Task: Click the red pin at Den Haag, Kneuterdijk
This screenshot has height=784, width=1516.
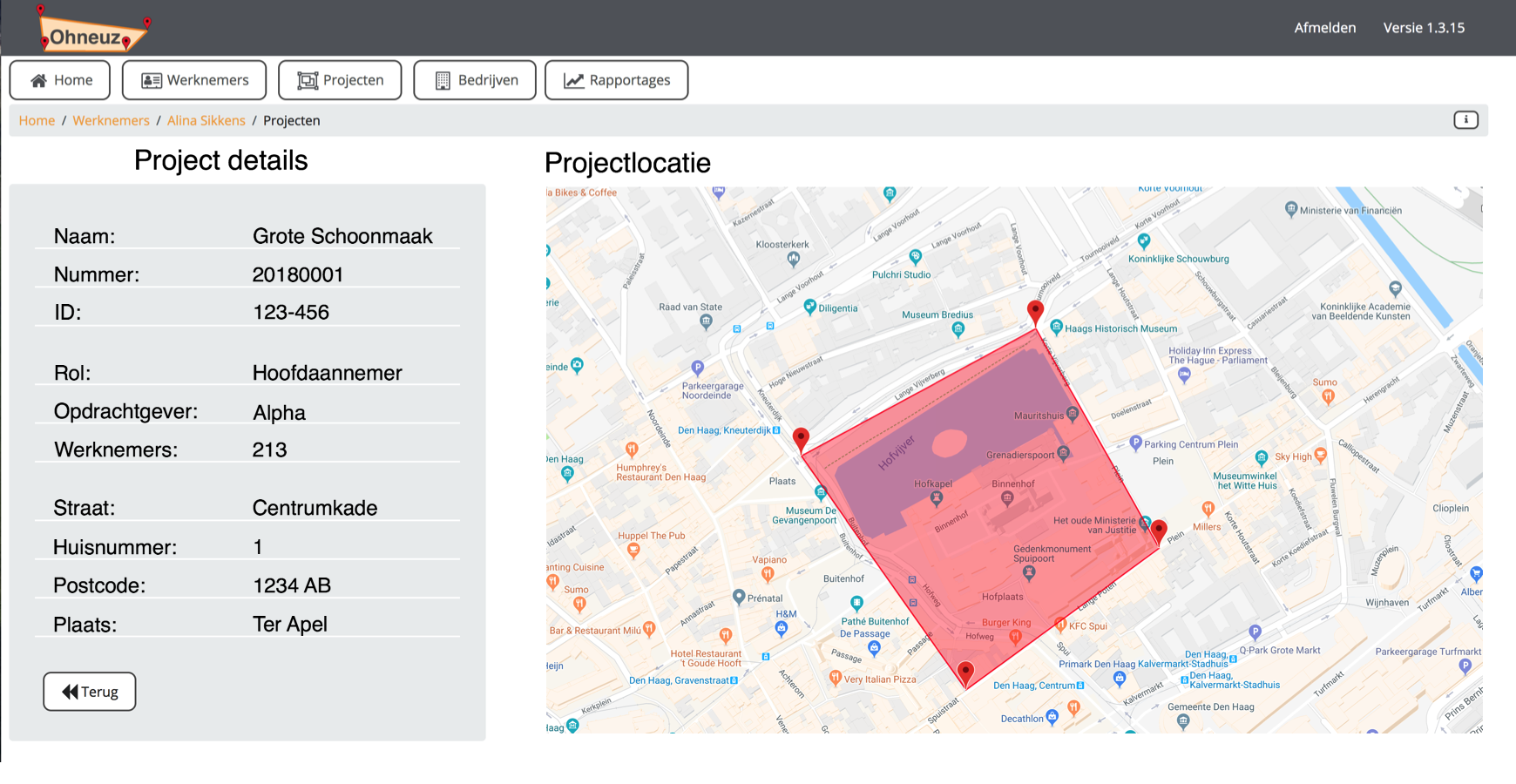Action: (x=802, y=436)
